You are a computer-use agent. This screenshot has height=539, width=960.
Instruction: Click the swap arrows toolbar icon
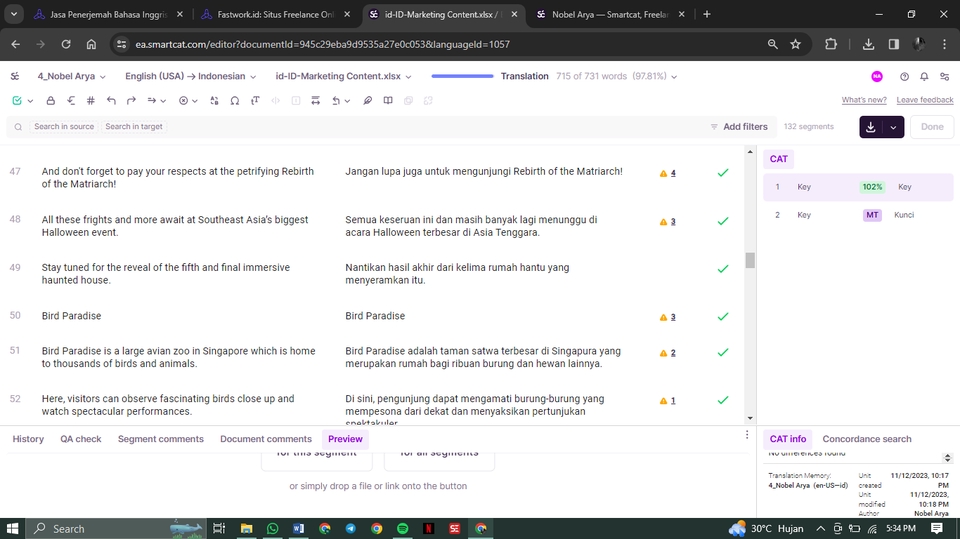click(x=315, y=100)
